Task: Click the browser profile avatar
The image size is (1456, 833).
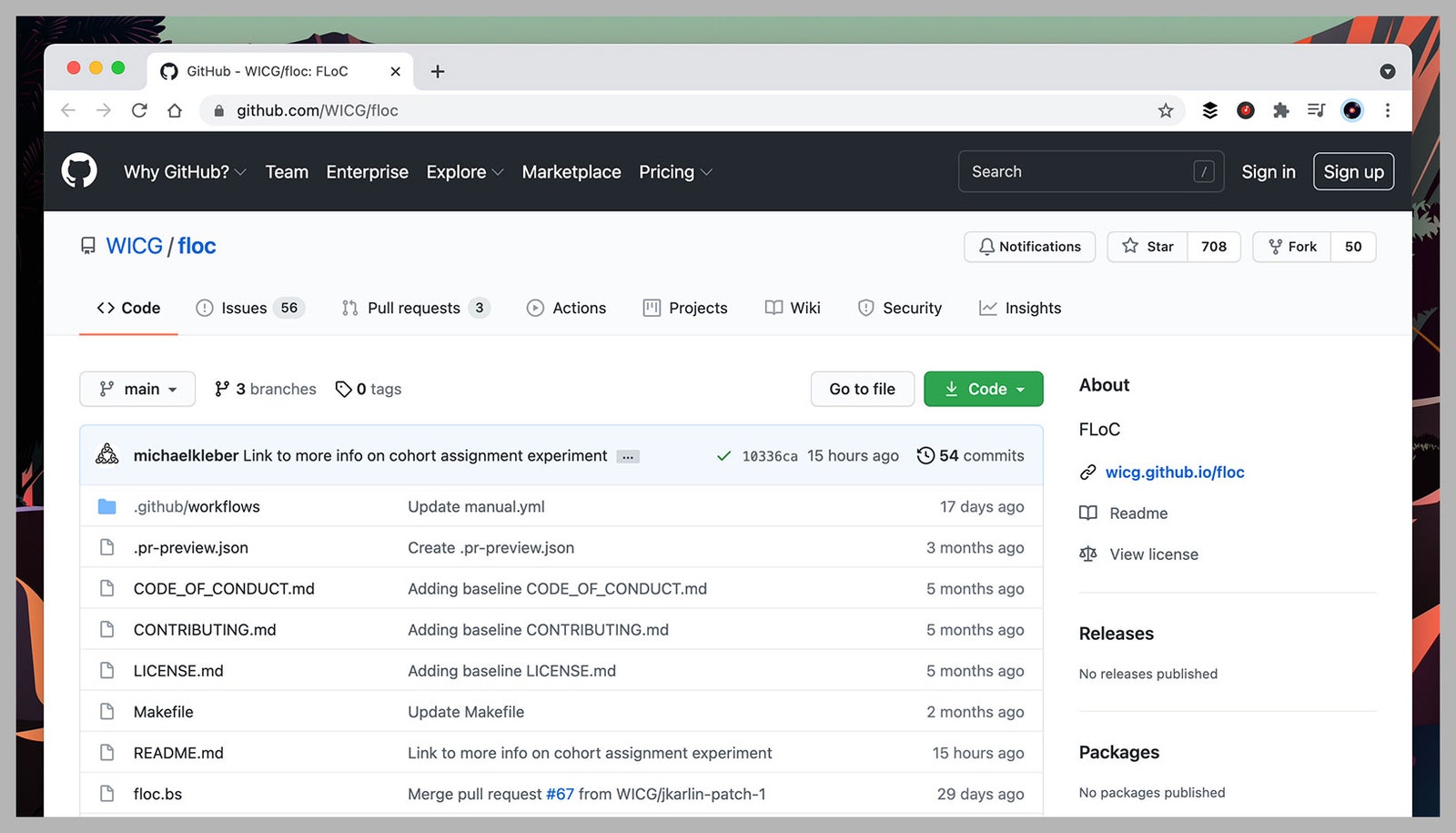Action: coord(1352,110)
